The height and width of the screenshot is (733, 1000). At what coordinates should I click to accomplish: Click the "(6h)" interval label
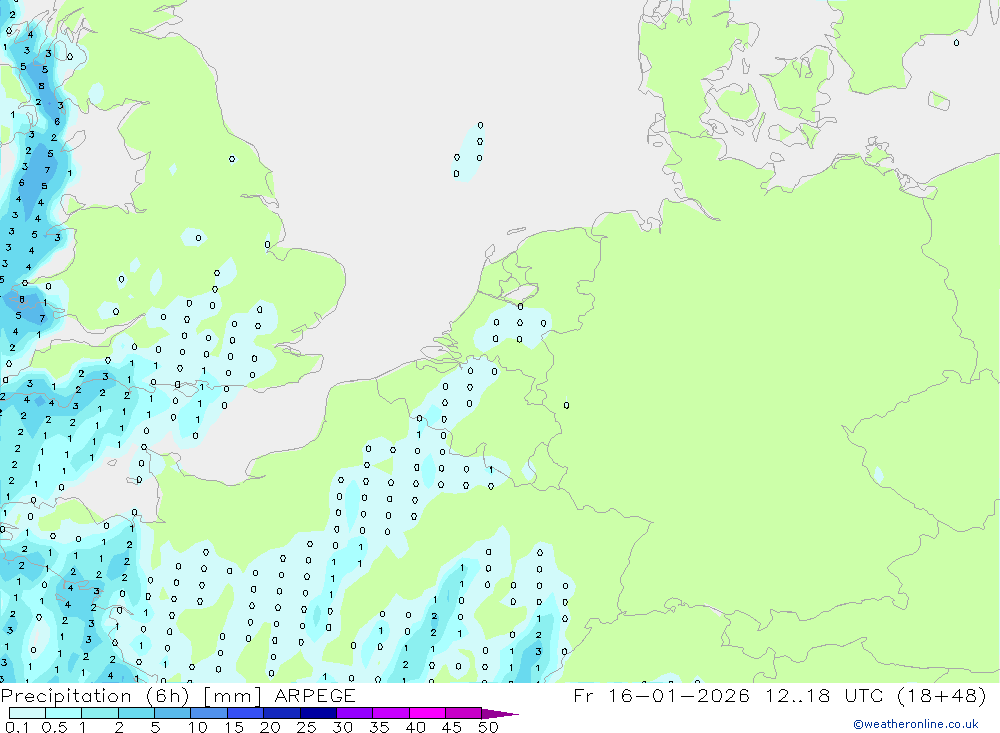(x=168, y=696)
